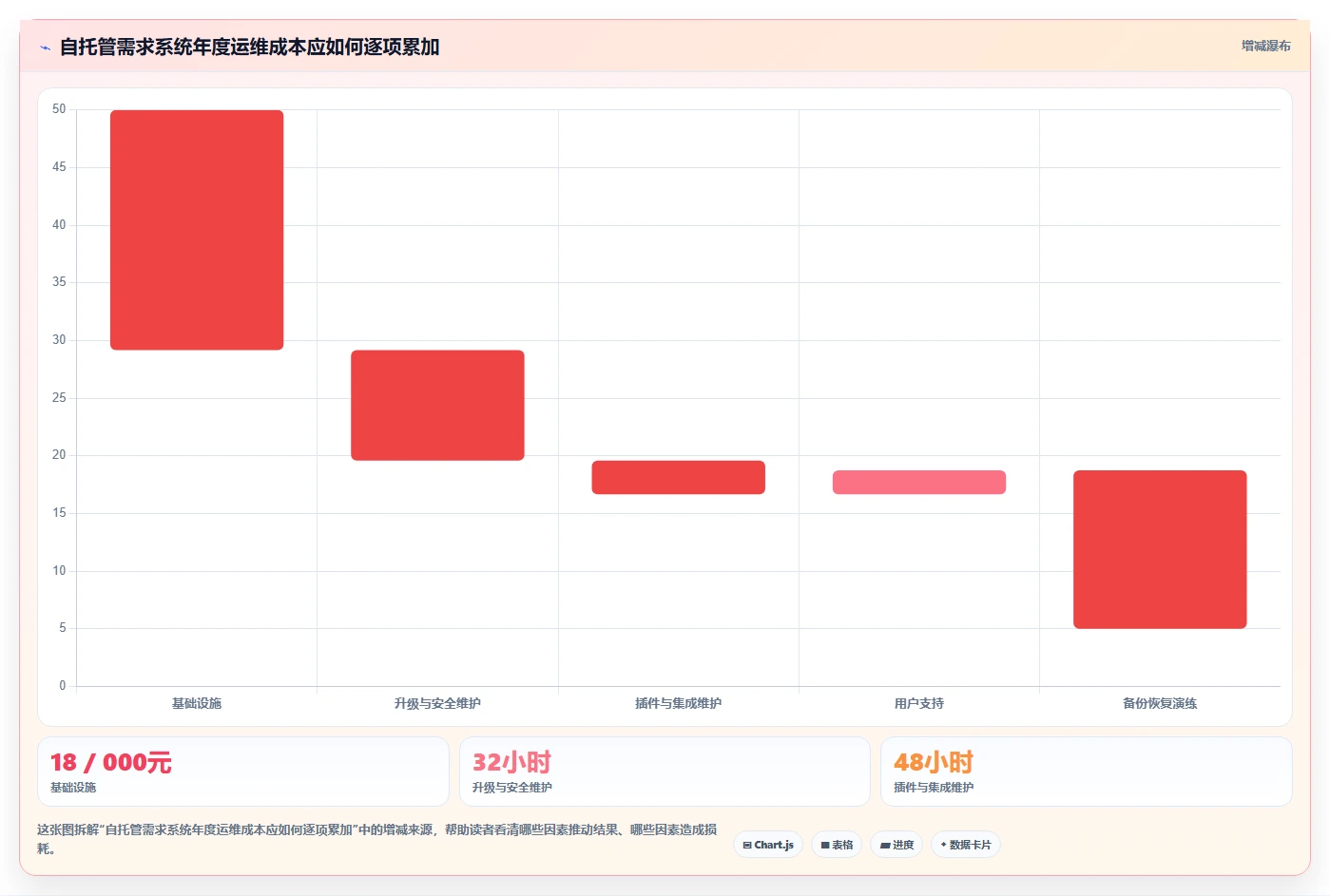Click the y-axis label 50
1330x896 pixels.
click(x=59, y=109)
